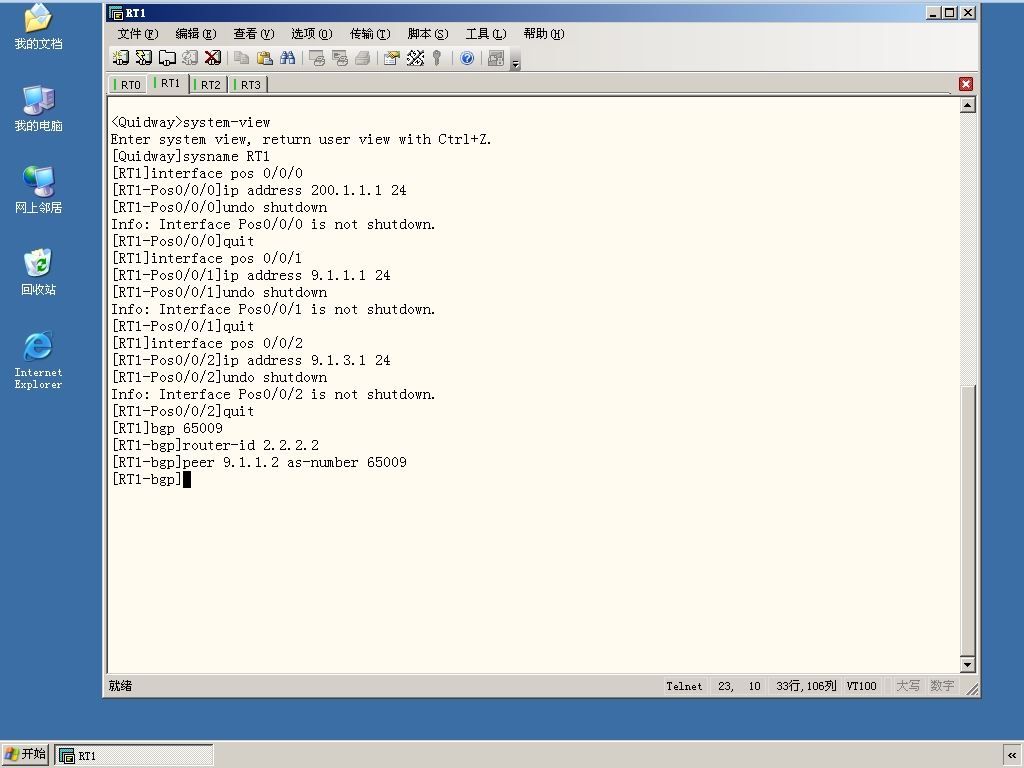Screen dimensions: 1024x768
Task: Open the 传输(T) menu
Action: (370, 34)
